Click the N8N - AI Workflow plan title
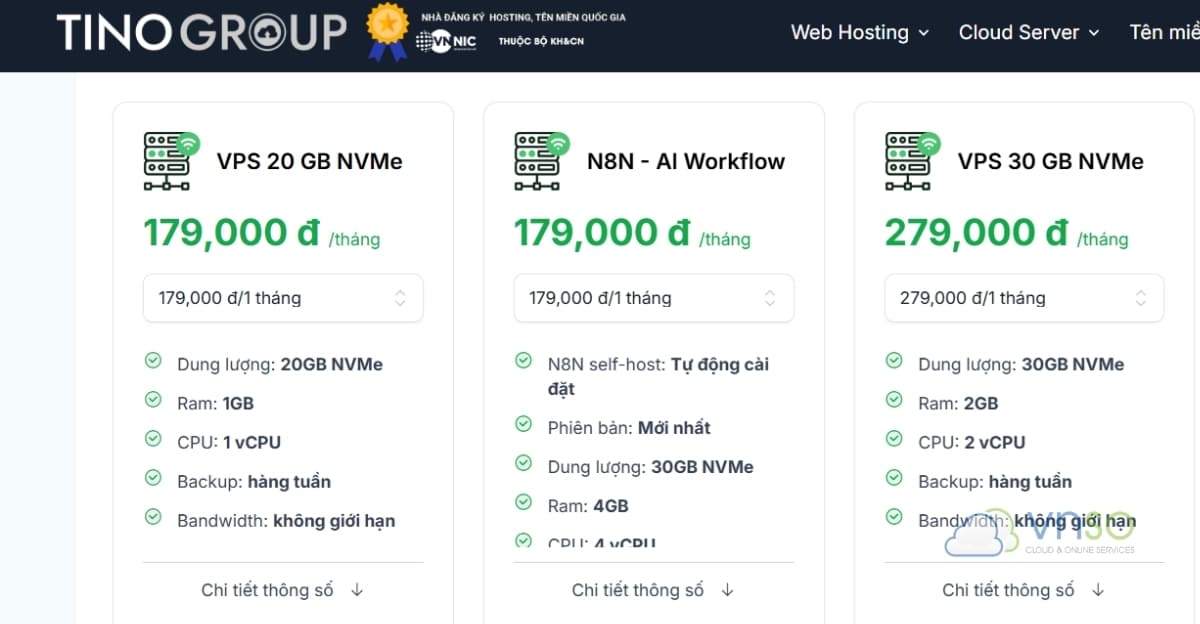Viewport: 1200px width, 624px height. [686, 162]
